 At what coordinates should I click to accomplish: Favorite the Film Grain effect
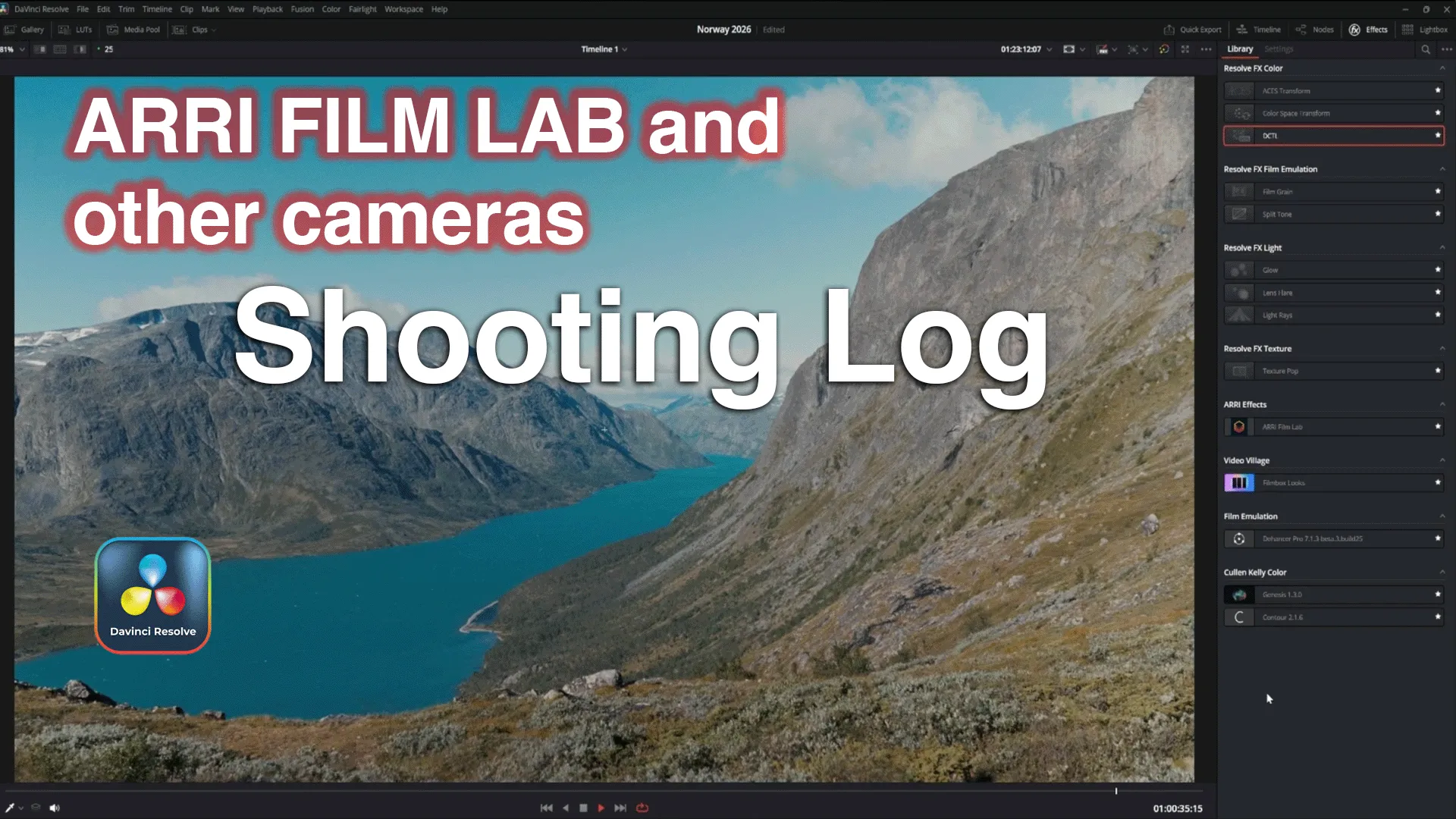[x=1437, y=191]
